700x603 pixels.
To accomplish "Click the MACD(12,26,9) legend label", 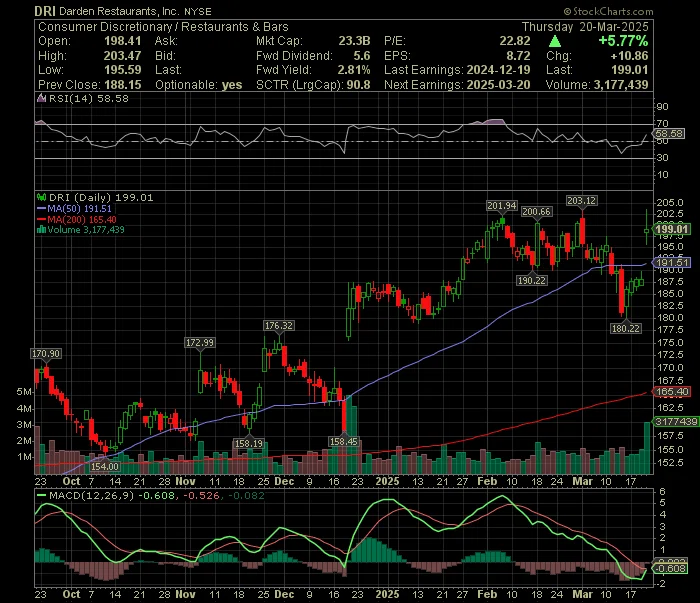I will [x=92, y=495].
